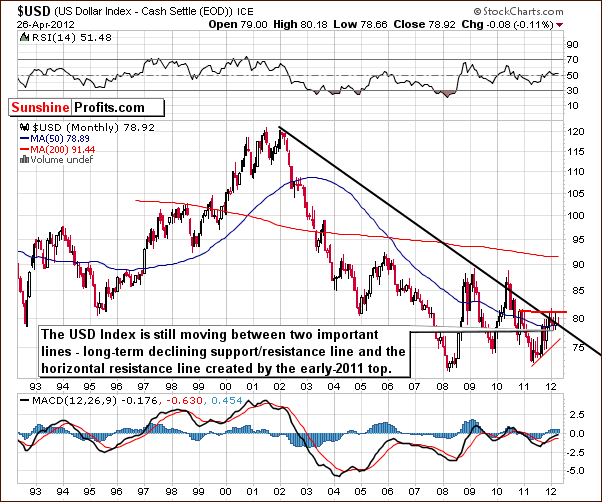This screenshot has height=502, width=602.
Task: Click the 120 price level on right axis
Action: (x=576, y=132)
